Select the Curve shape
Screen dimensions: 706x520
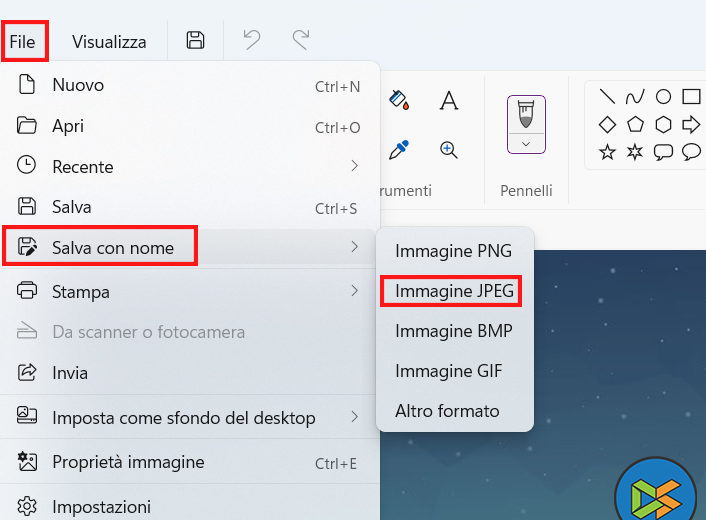click(635, 96)
